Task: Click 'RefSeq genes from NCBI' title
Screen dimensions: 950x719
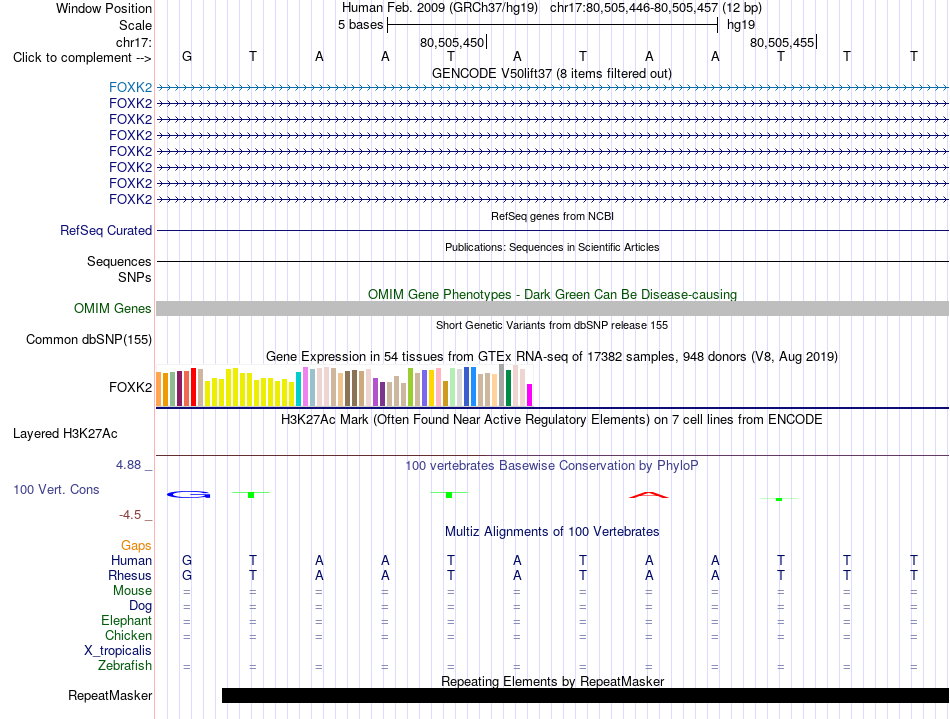Action: [553, 216]
